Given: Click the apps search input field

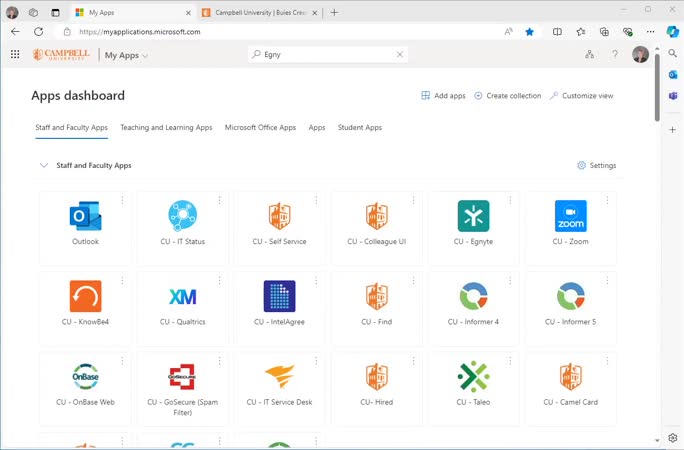Looking at the screenshot, I should click(x=325, y=55).
